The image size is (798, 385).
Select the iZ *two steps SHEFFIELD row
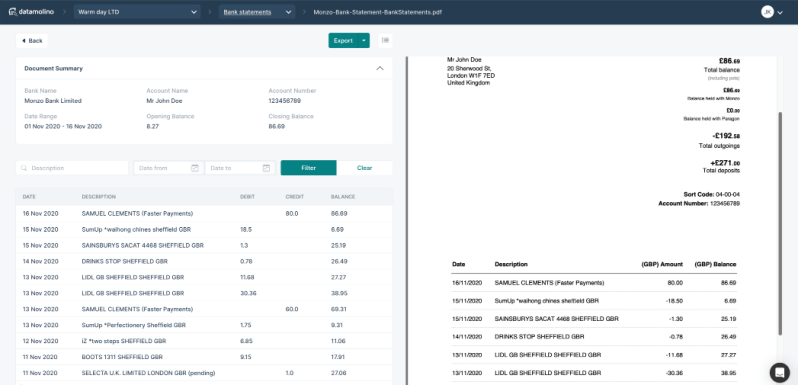tap(204, 341)
